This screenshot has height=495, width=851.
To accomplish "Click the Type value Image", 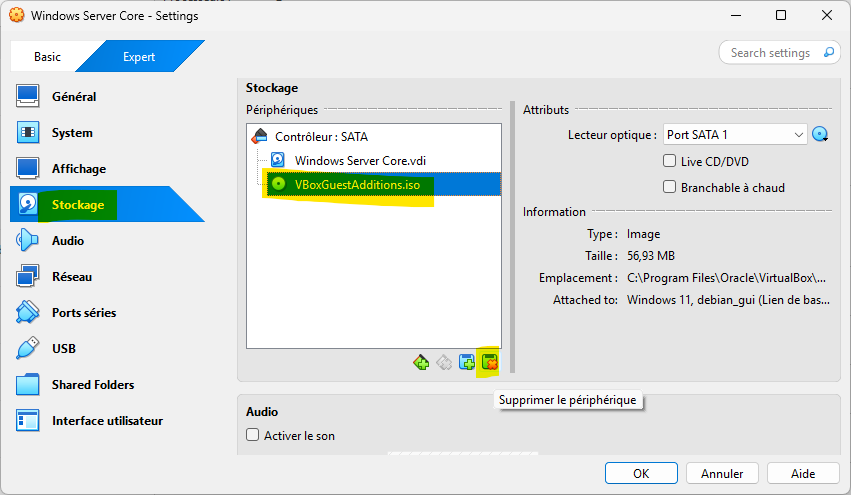I will tap(644, 234).
